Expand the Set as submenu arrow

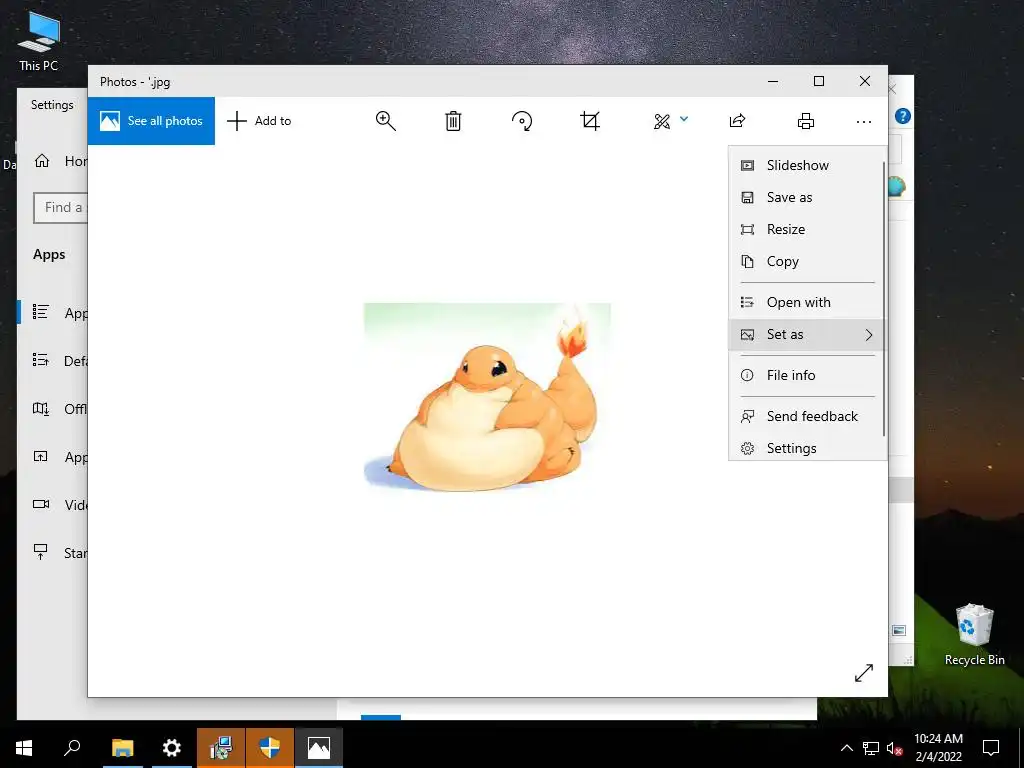click(x=869, y=335)
